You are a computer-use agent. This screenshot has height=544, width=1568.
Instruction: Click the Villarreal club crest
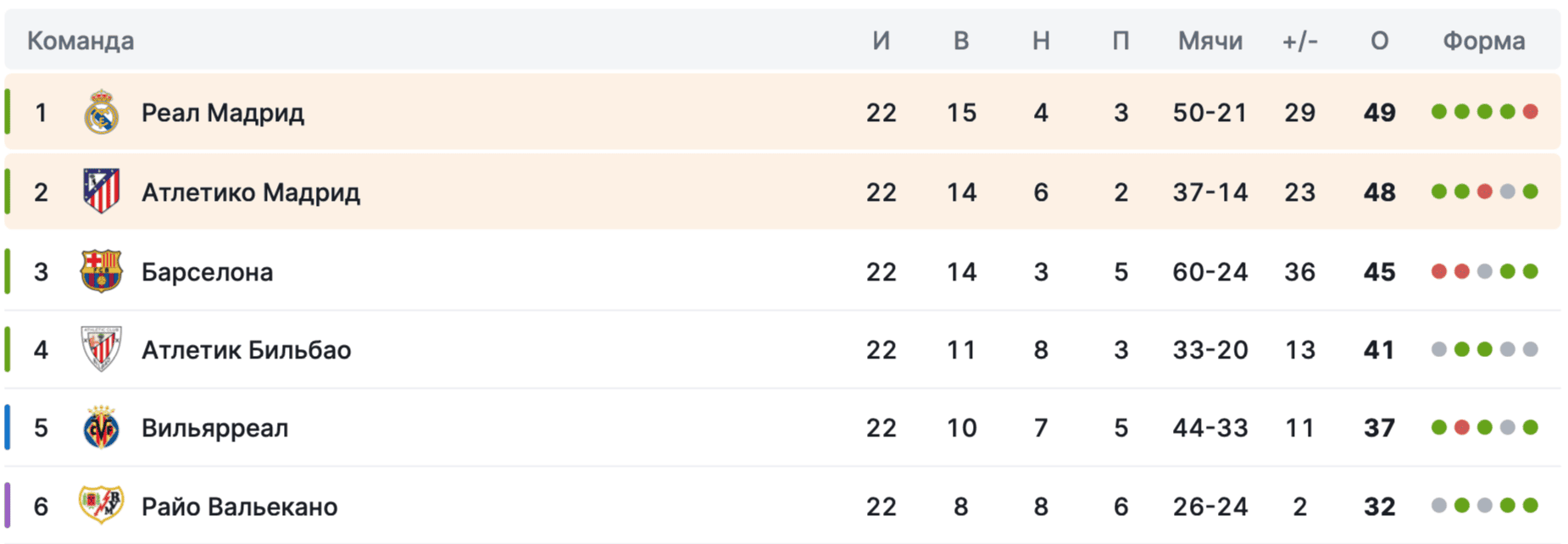click(101, 427)
